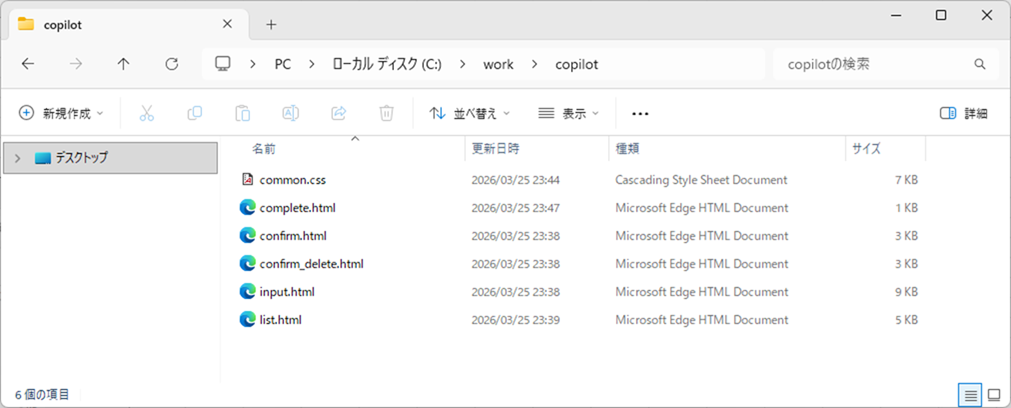The image size is (1011, 408).
Task: Click the Rename icon in toolbar
Action: coord(291,113)
